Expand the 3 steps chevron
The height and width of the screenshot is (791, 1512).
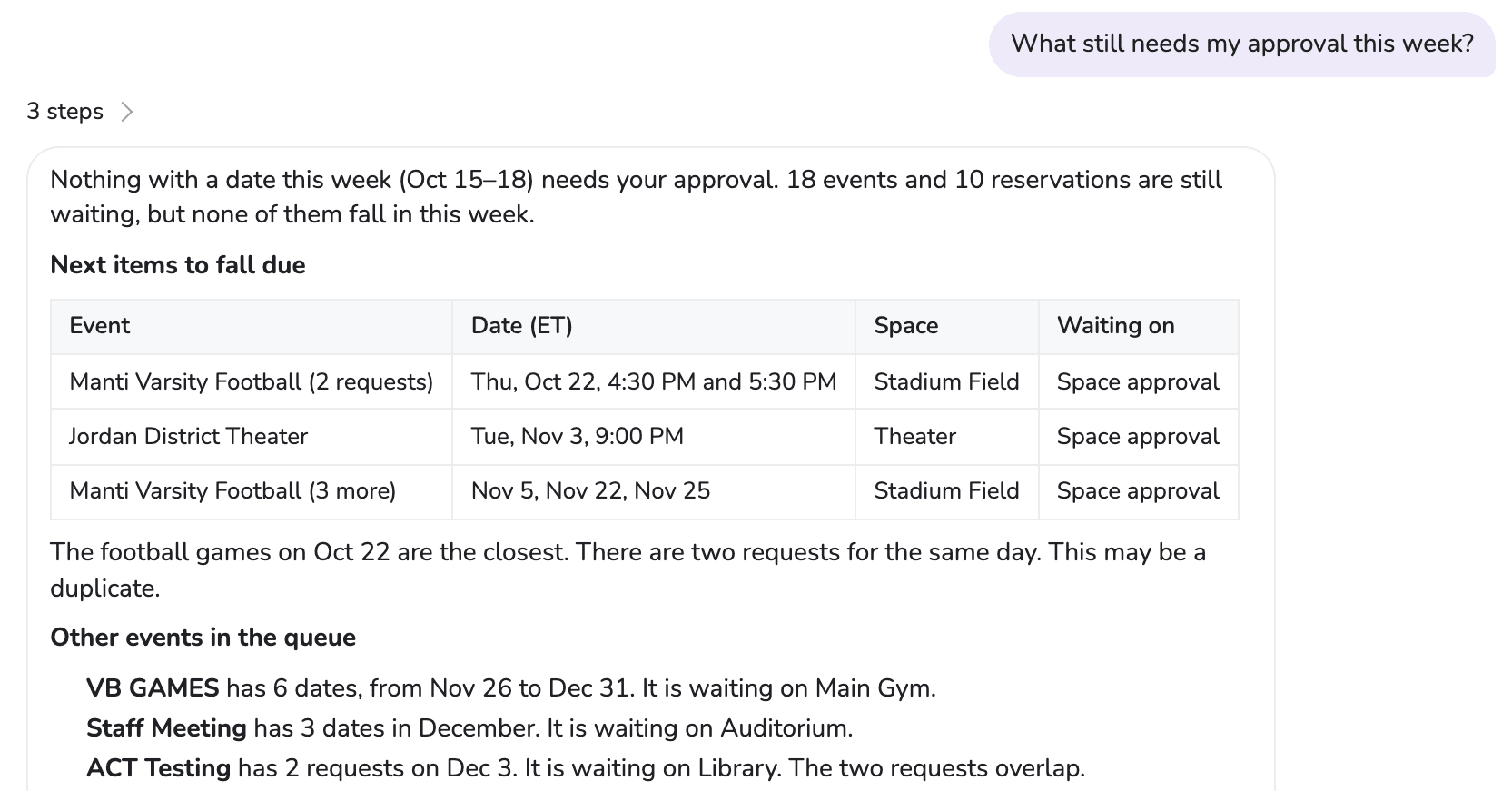[127, 112]
